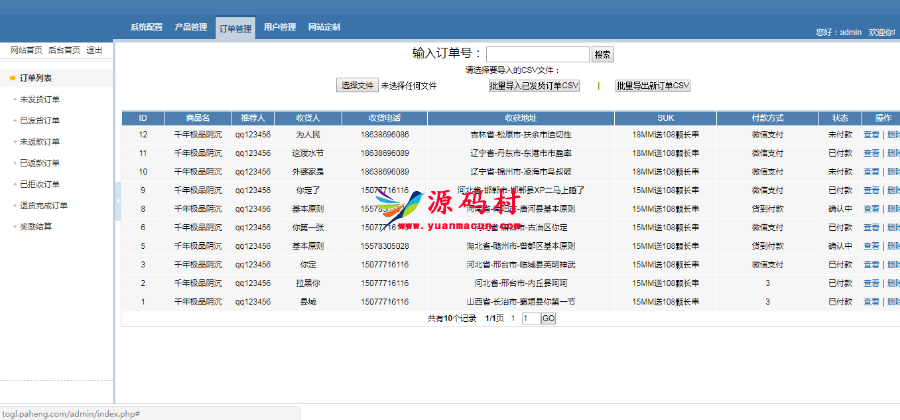Select 未返款订单 sidebar item
The height and width of the screenshot is (420, 900).
coord(40,142)
